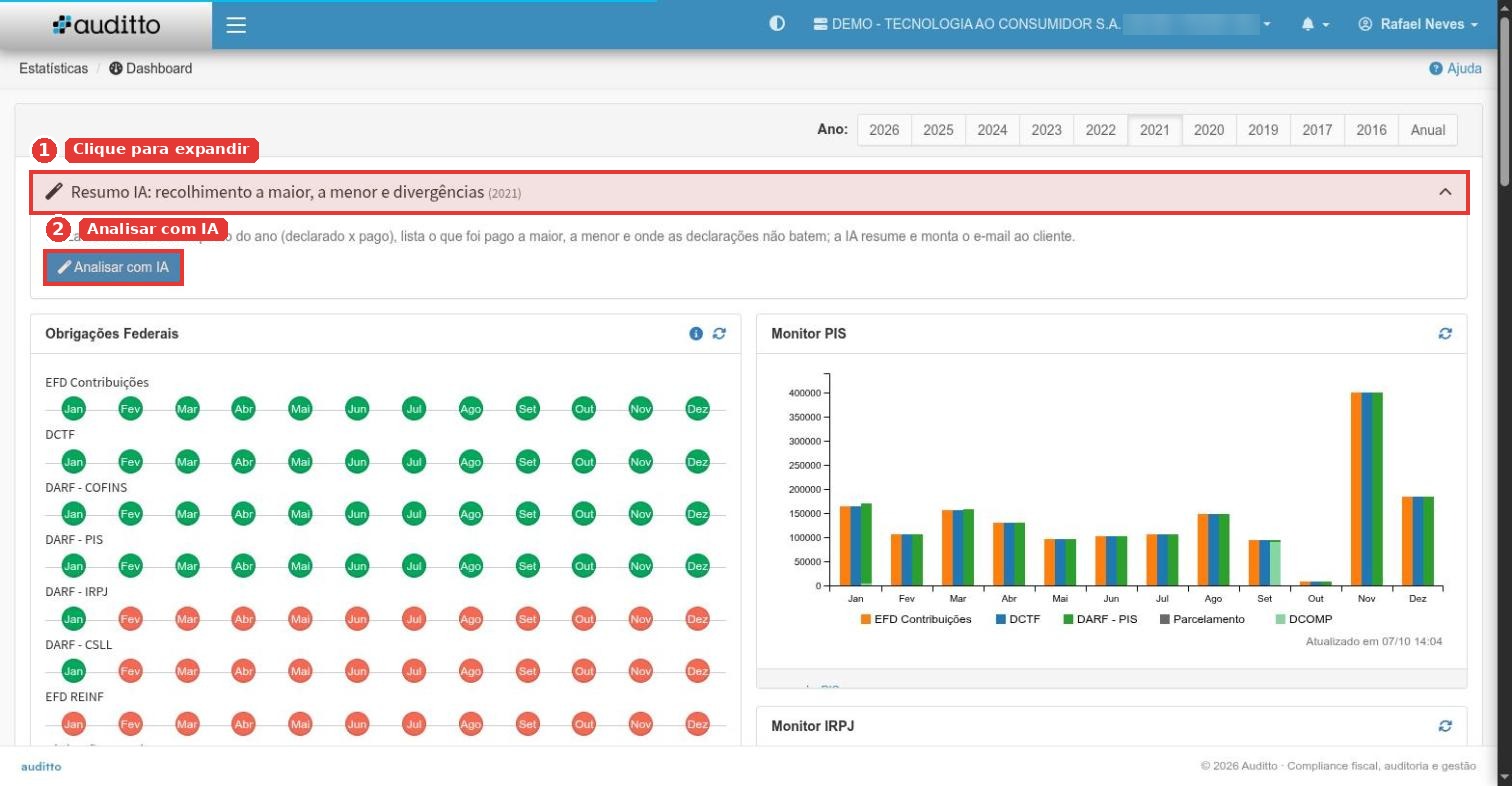Screen dimensions: 1512x786
Task: Click Ago circle in DARF - CSLL row
Action: pos(470,670)
